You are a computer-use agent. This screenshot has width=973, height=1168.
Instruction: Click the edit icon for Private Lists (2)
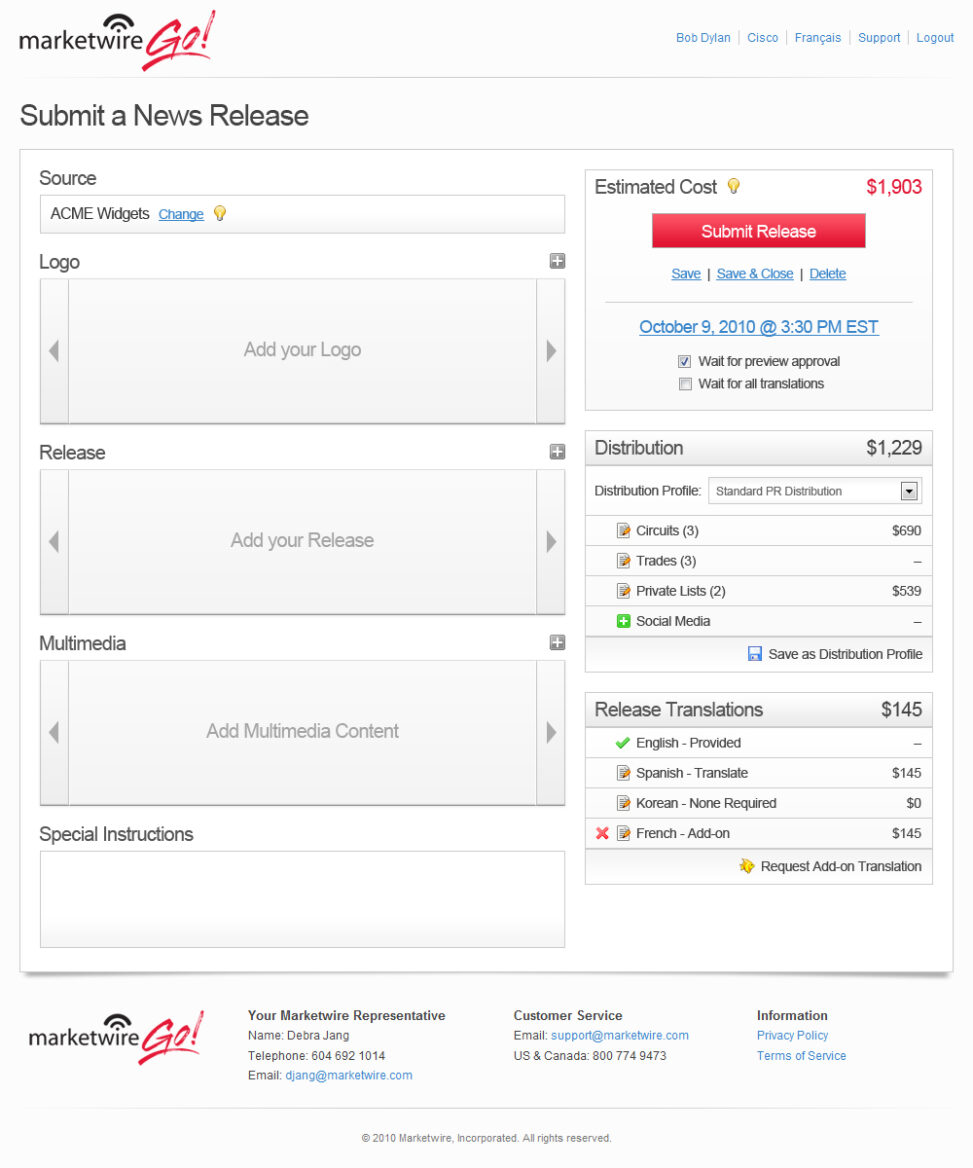coord(624,591)
